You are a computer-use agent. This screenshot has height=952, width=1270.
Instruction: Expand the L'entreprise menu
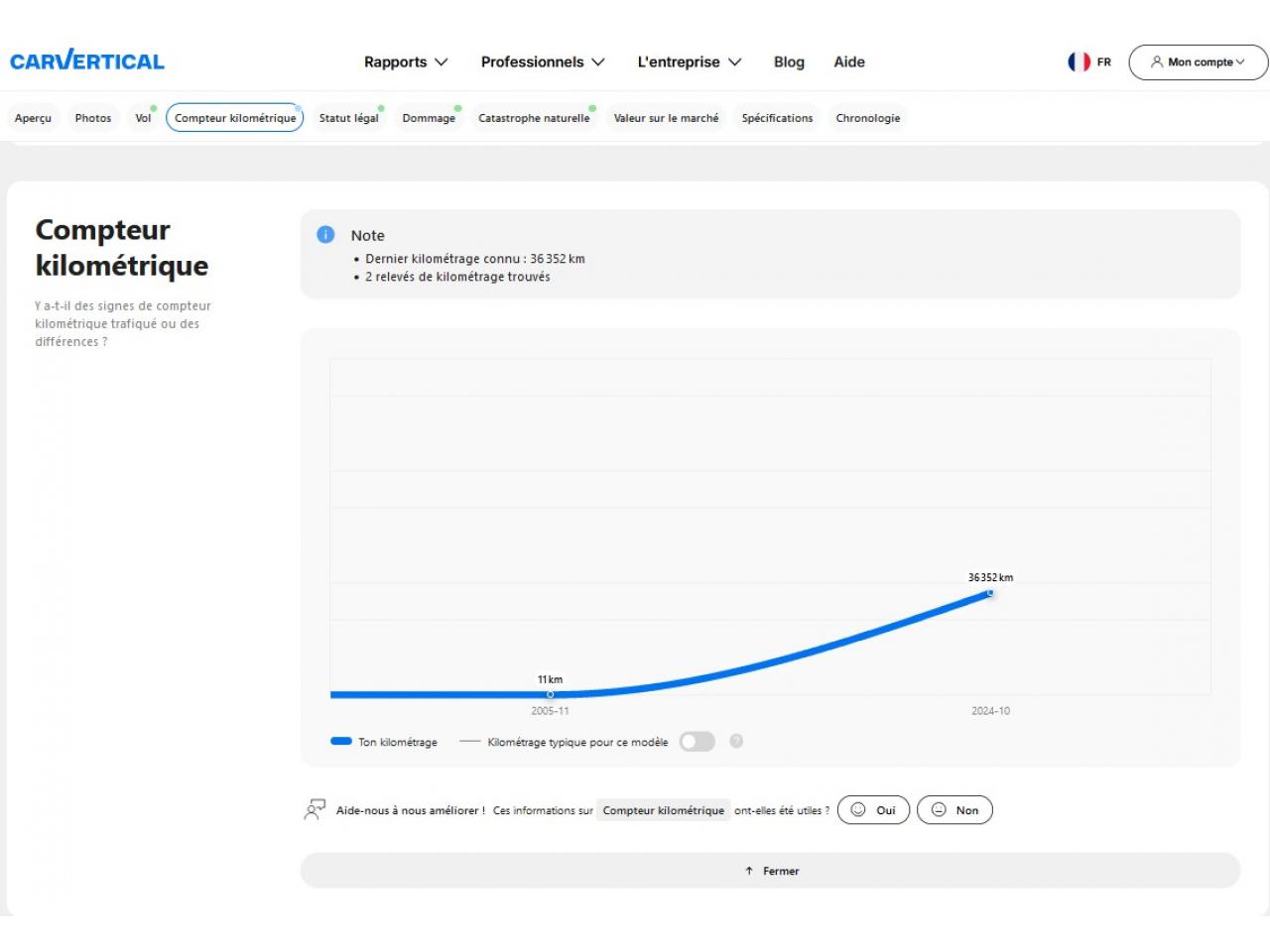[689, 61]
